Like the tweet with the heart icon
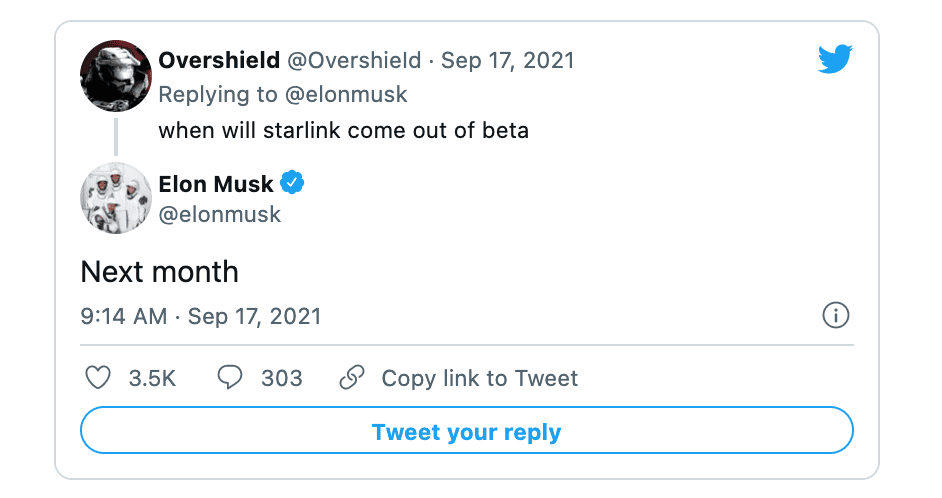This screenshot has width=942, height=498. click(x=97, y=378)
